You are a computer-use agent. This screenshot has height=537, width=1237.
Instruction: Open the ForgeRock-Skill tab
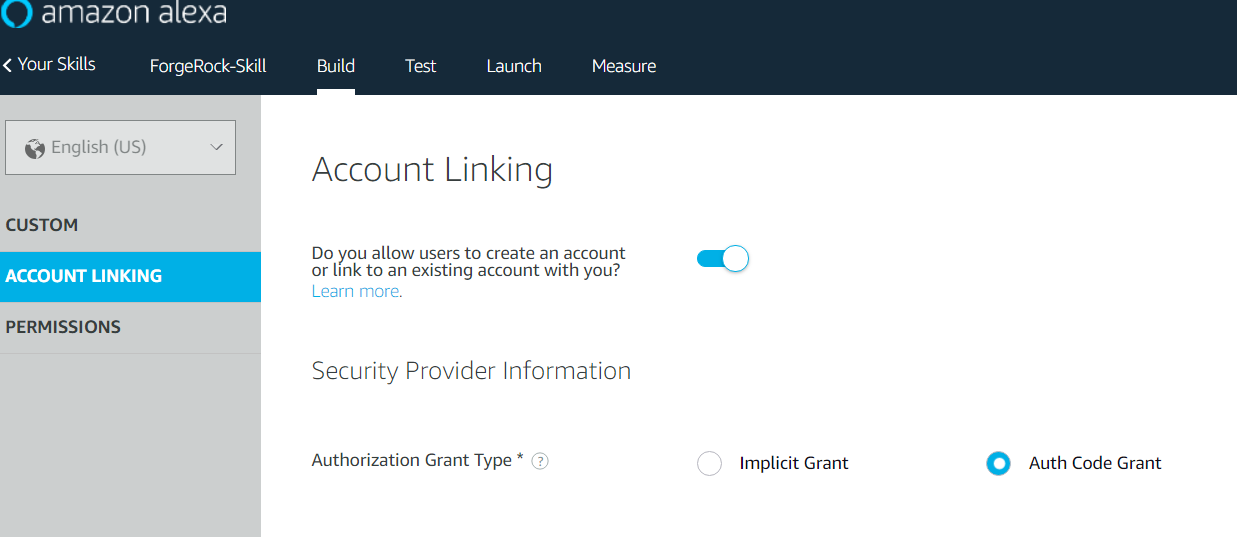208,66
